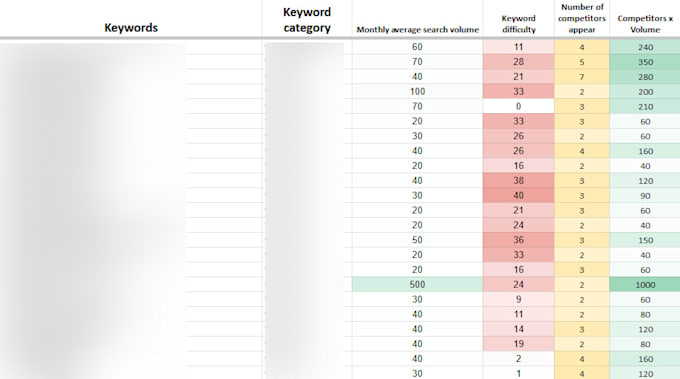Select the Number of competitors appear header

coord(582,18)
